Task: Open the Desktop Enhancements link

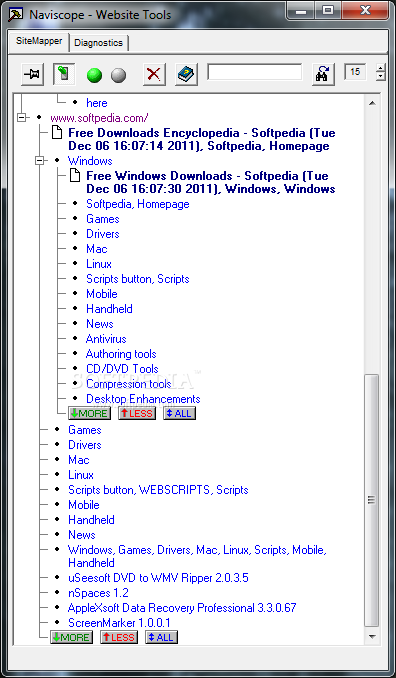Action: coord(143,399)
